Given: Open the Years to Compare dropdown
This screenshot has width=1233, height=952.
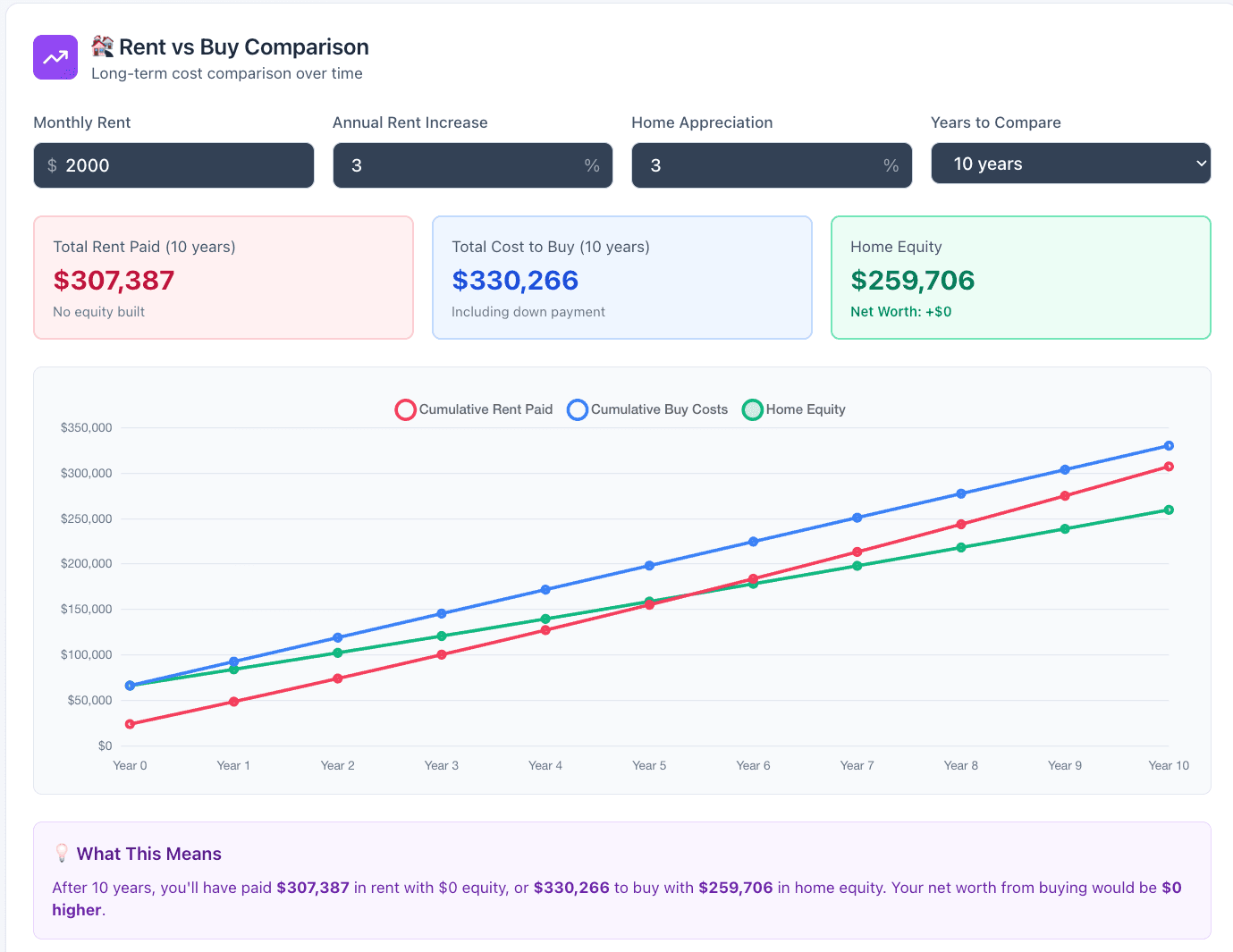Looking at the screenshot, I should [1070, 164].
